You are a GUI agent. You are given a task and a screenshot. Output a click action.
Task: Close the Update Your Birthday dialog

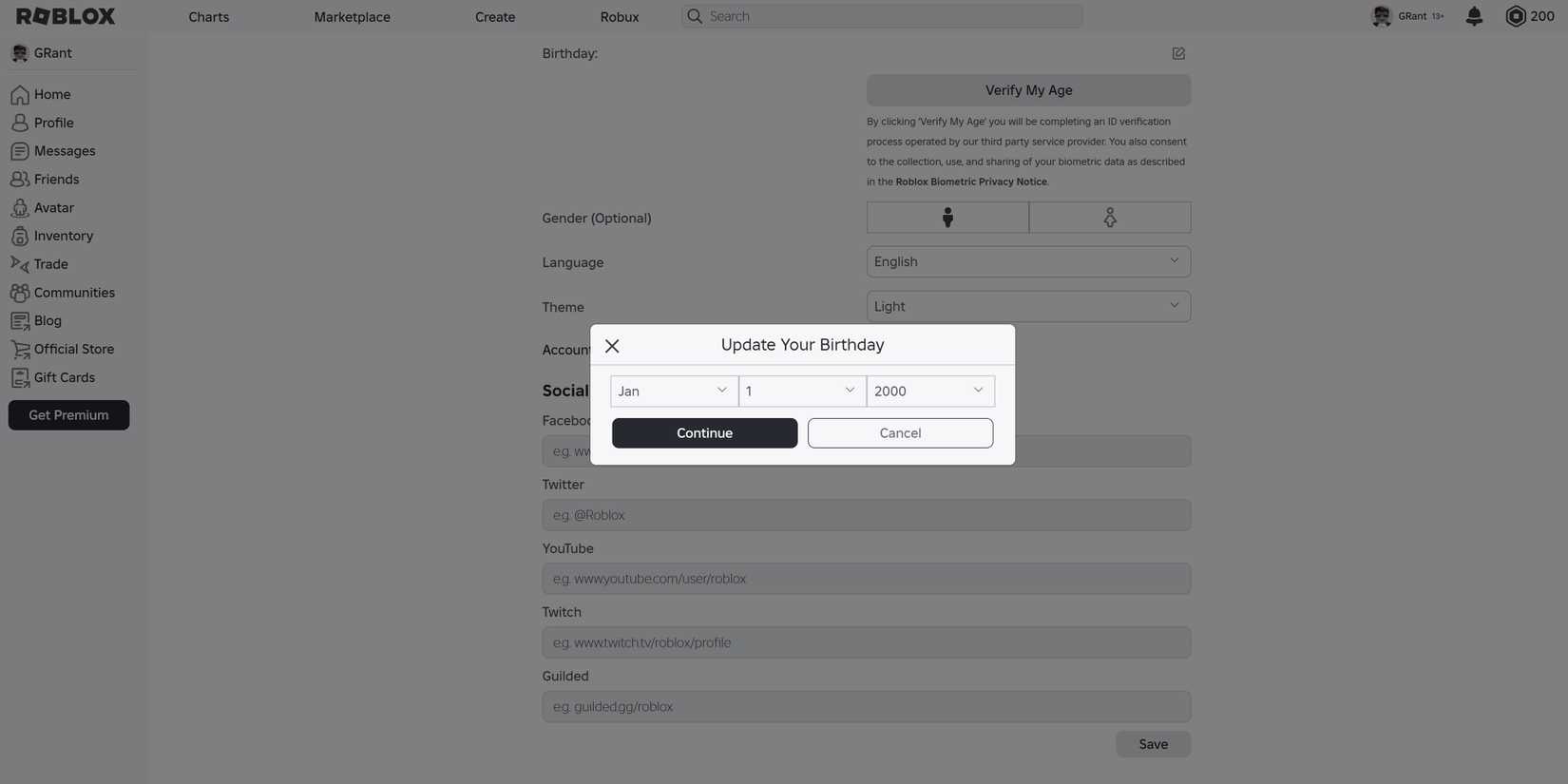click(612, 346)
